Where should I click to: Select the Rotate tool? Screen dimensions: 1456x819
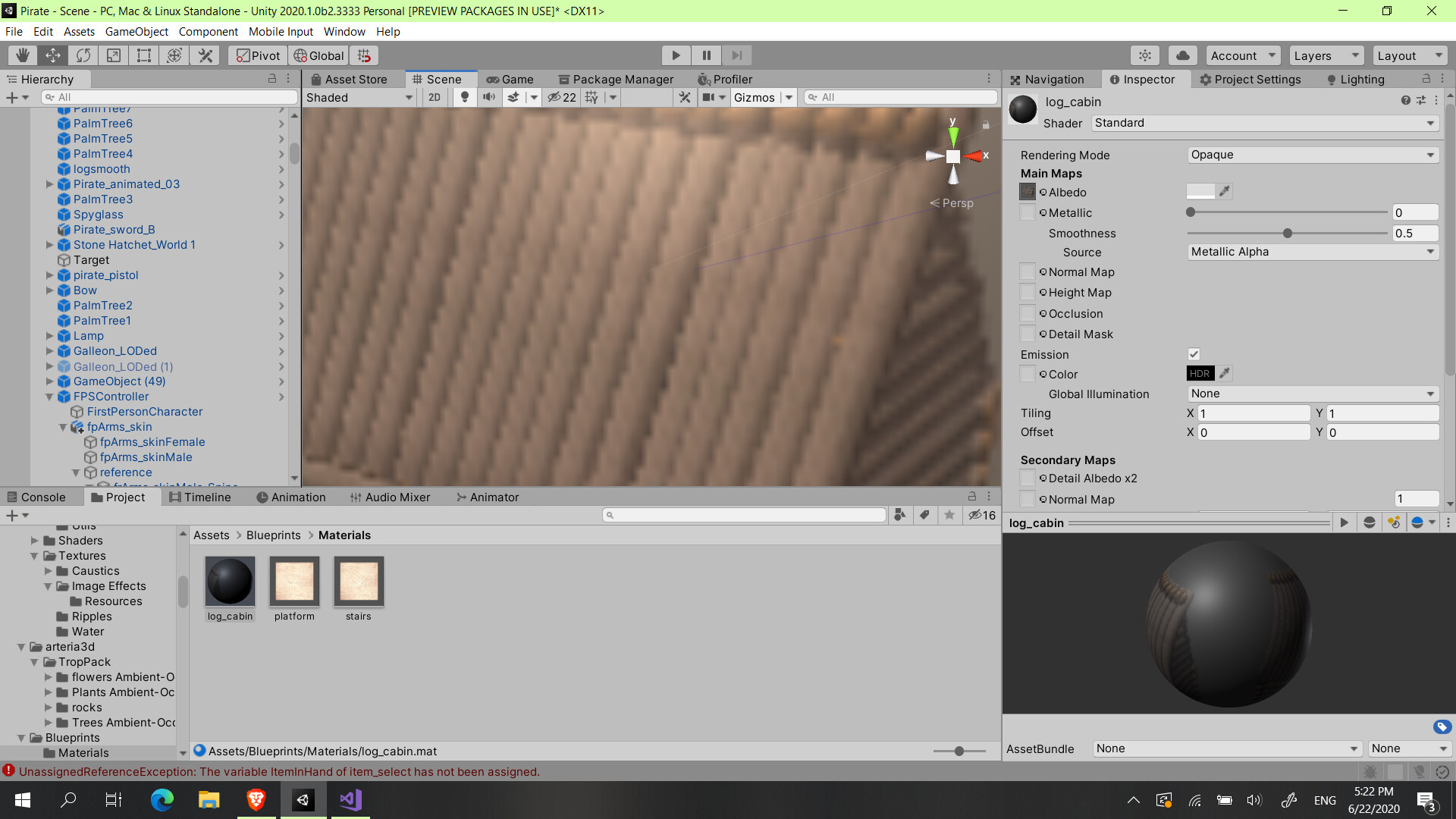tap(83, 55)
